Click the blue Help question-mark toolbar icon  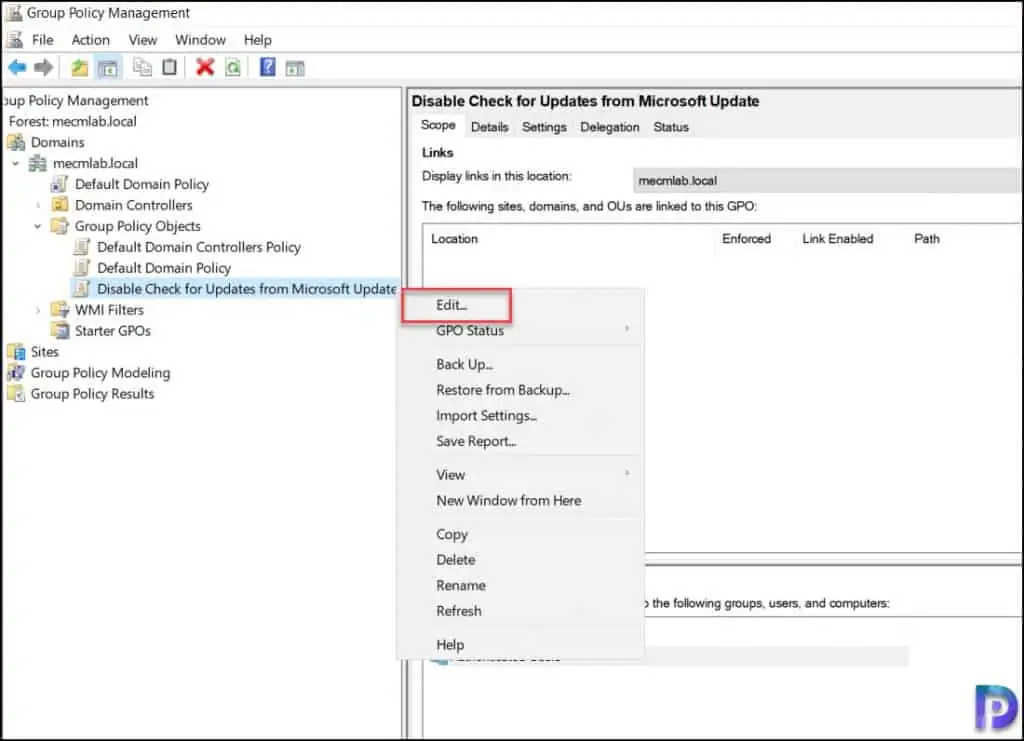pyautogui.click(x=268, y=67)
